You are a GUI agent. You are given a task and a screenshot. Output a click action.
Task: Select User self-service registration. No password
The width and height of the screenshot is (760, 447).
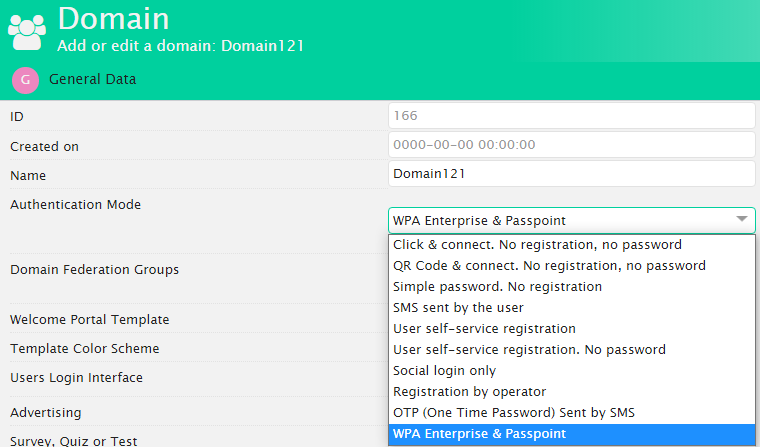529,350
